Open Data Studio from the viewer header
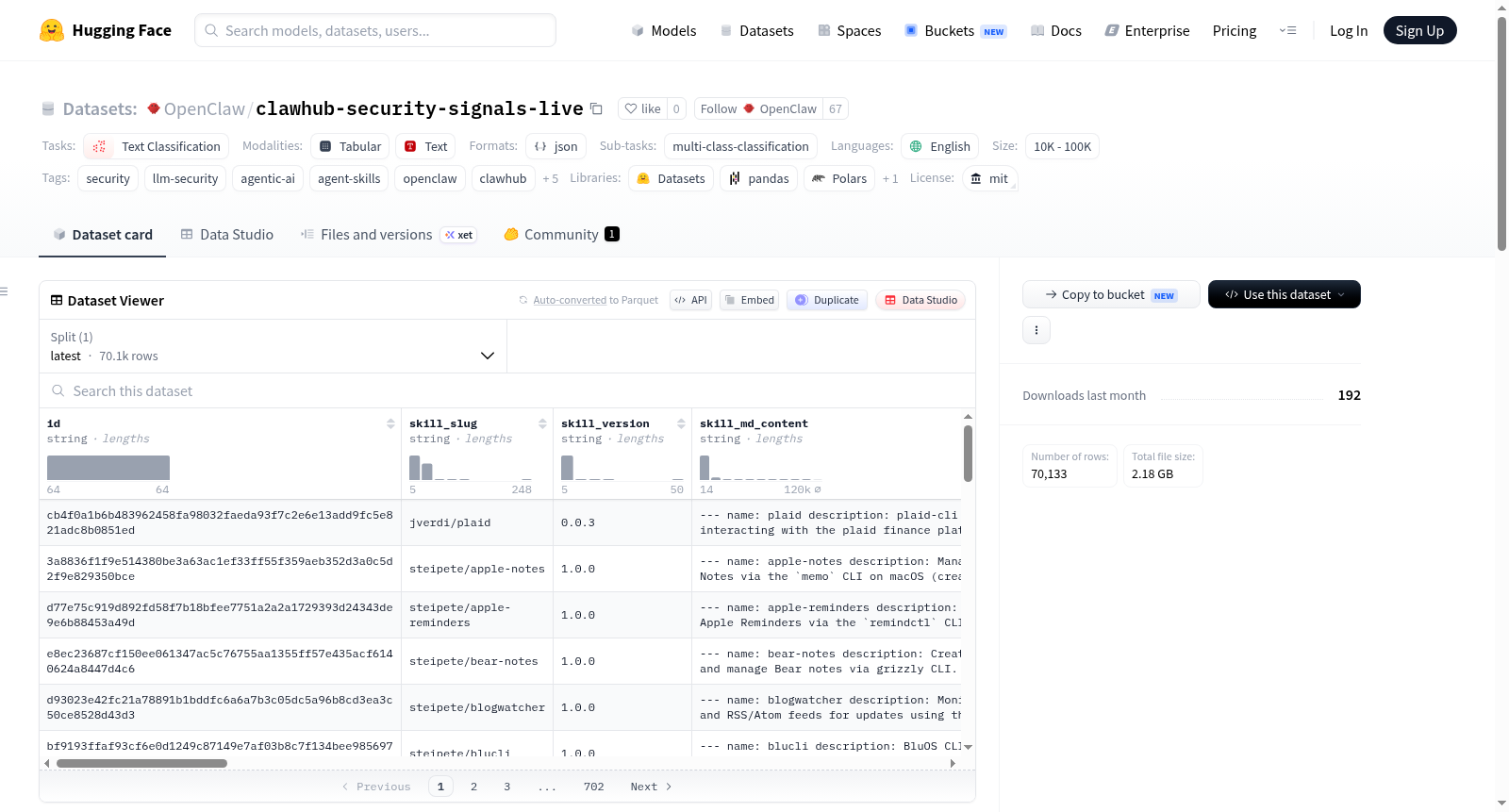 (x=920, y=300)
